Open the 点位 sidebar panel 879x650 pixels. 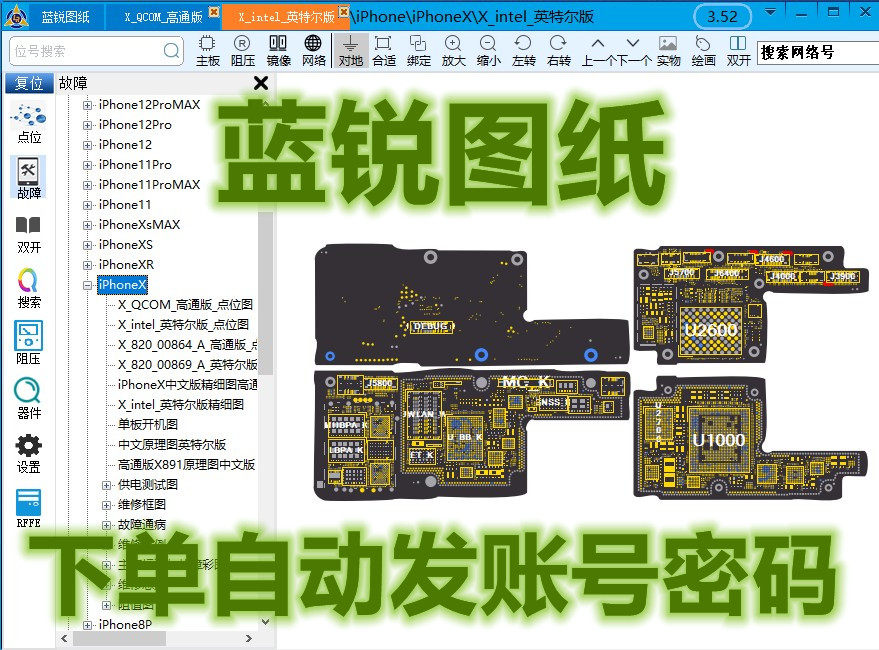click(x=29, y=123)
